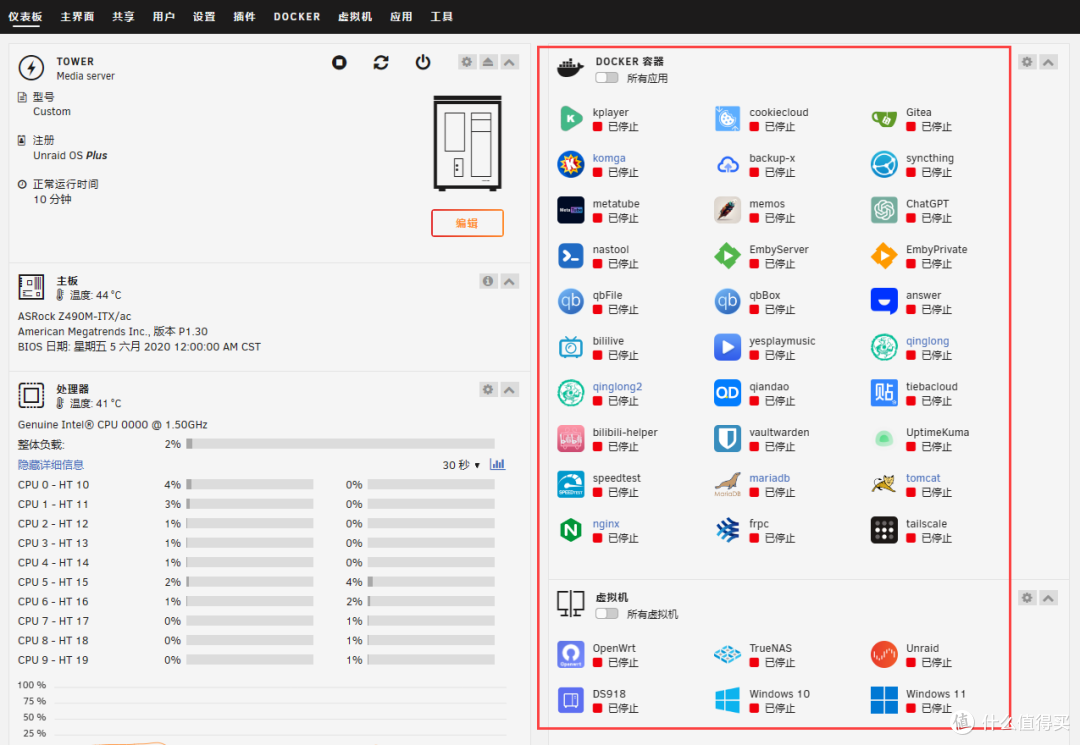
Task: Click the EmbyPrivate orange icon
Action: [x=884, y=256]
